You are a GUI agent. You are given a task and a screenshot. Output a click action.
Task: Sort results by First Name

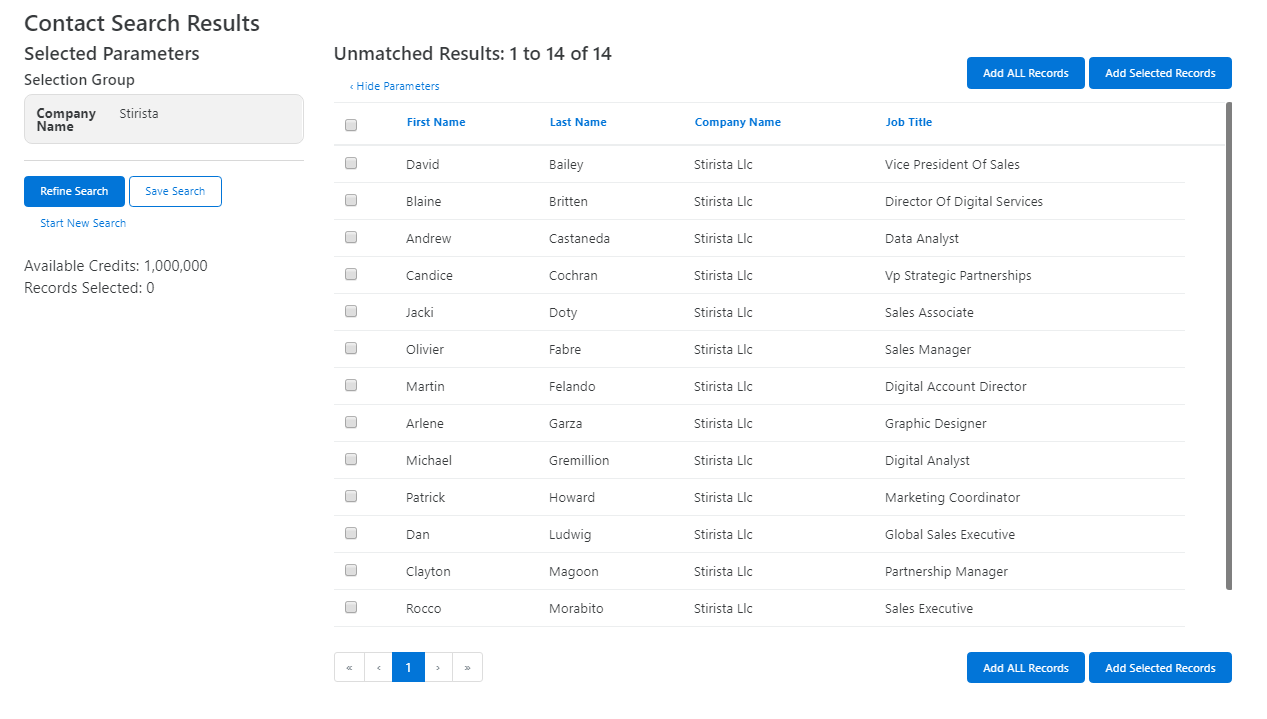436,121
